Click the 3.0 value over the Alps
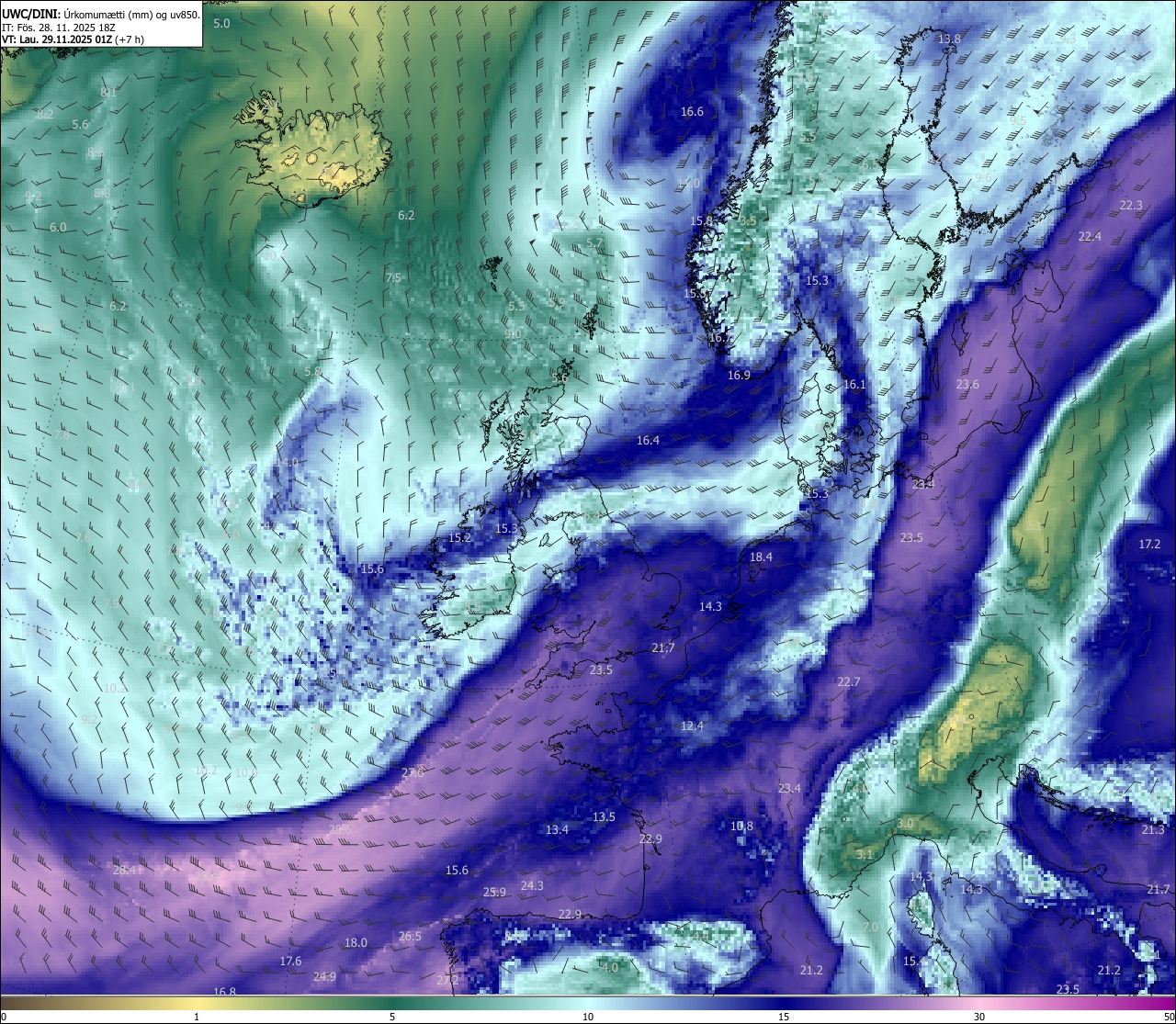1176x1024 pixels. click(905, 824)
